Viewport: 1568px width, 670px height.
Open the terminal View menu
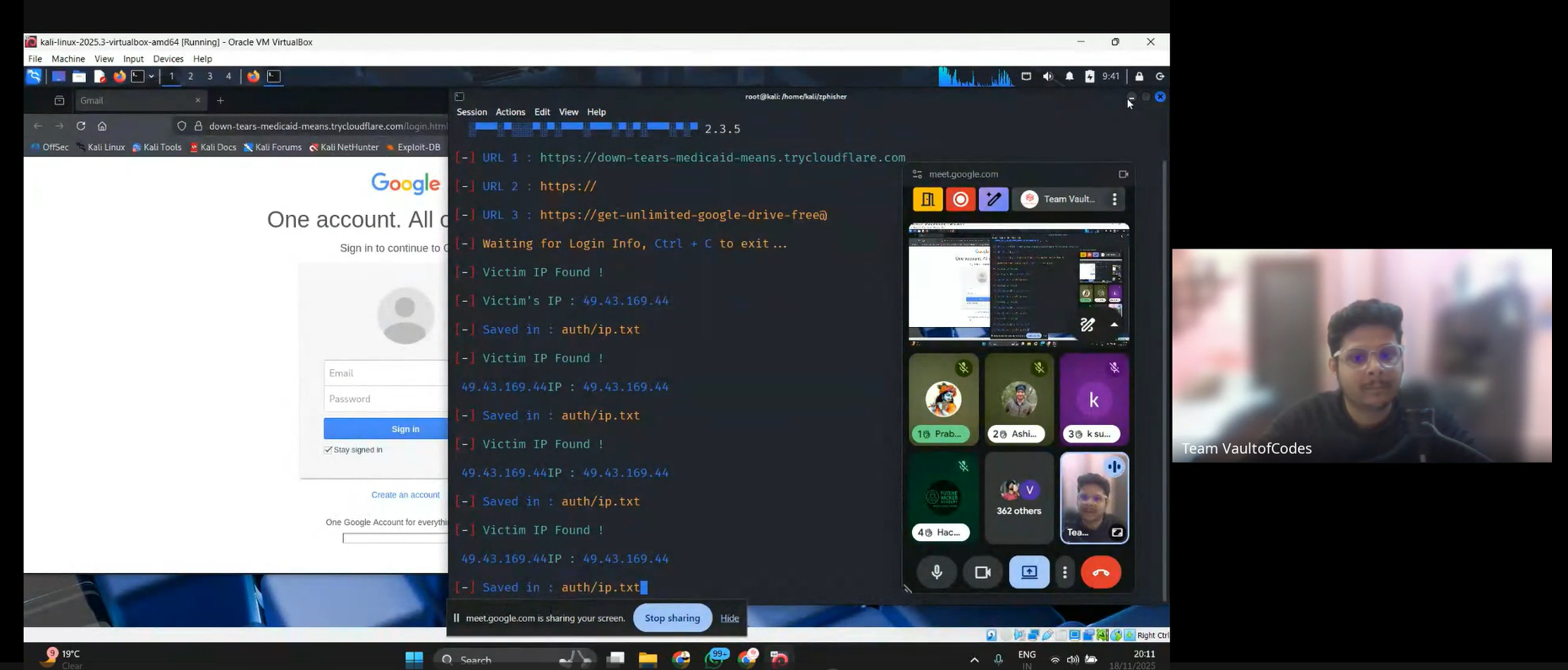click(569, 112)
